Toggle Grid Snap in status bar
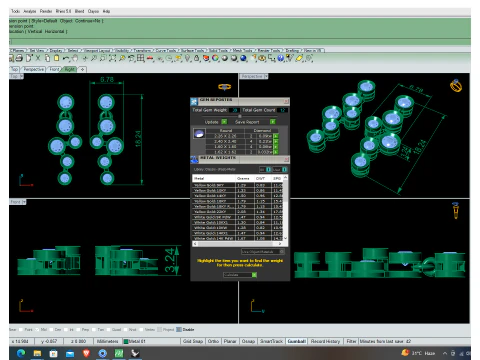This screenshot has height=360, width=480. pyautogui.click(x=193, y=341)
